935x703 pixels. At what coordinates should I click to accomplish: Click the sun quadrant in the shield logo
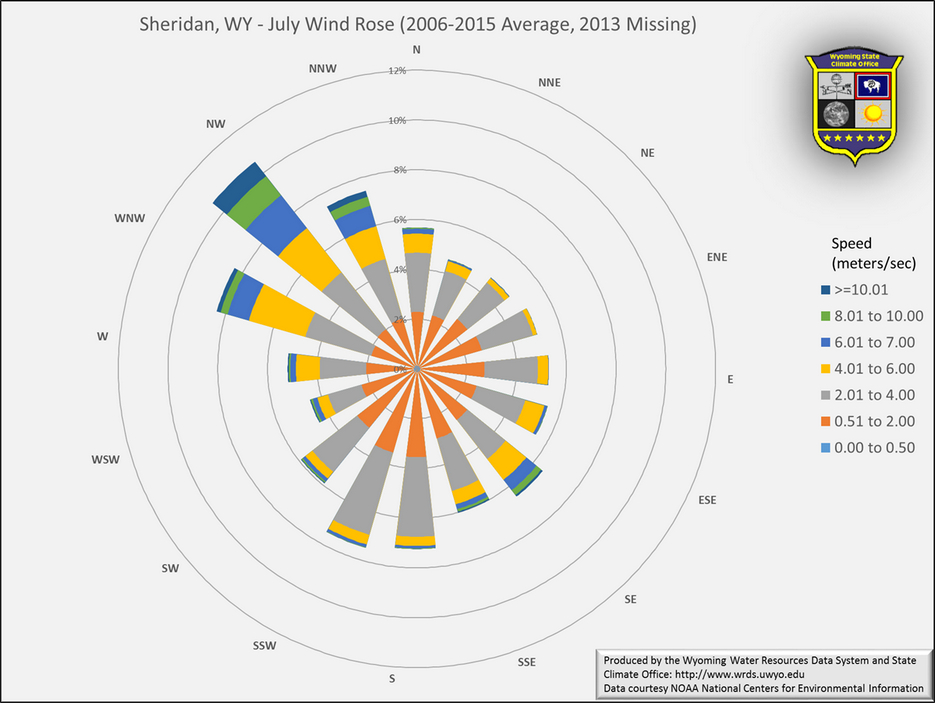coord(873,113)
